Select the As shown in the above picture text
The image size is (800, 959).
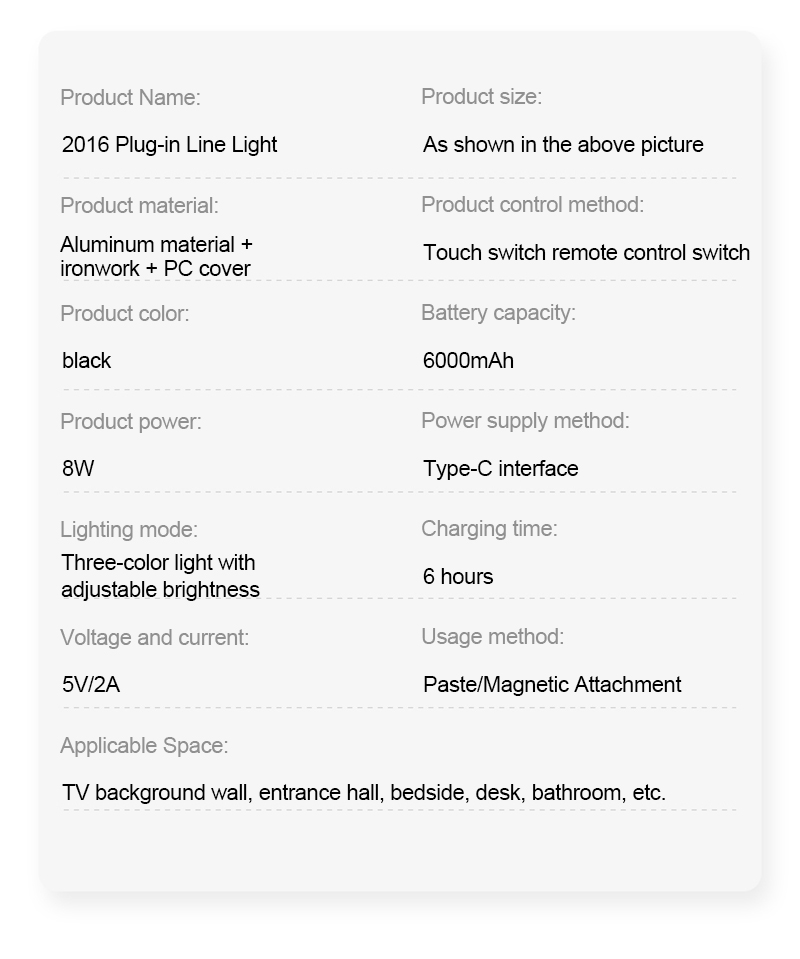click(x=563, y=145)
